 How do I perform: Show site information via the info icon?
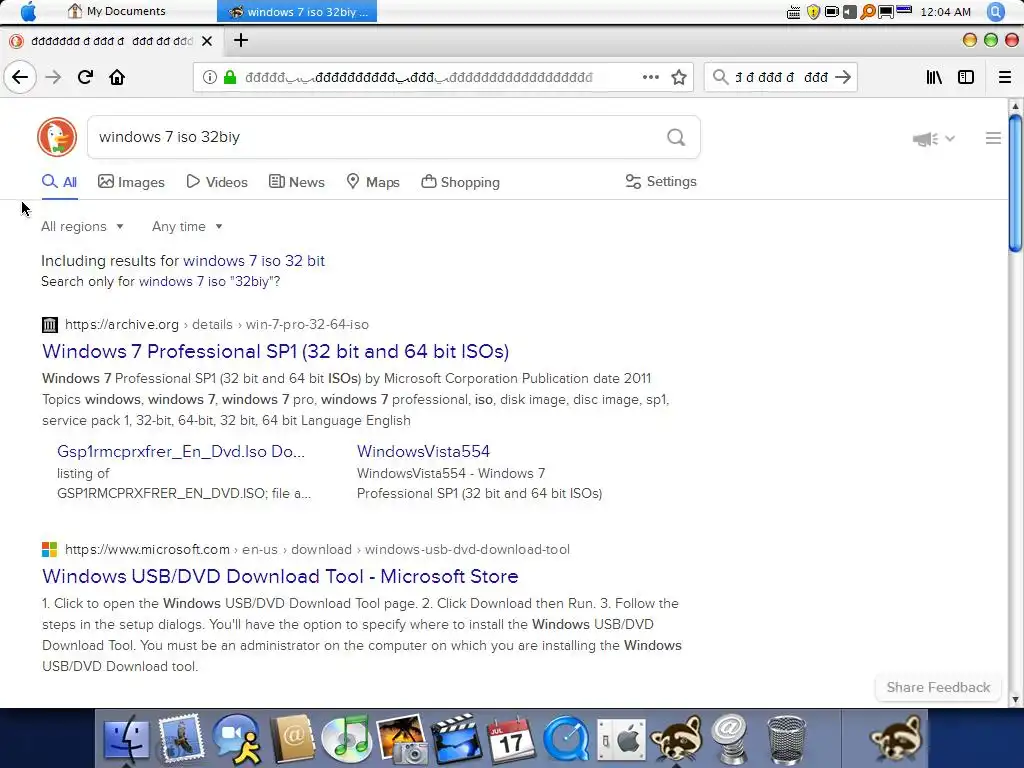[x=210, y=77]
